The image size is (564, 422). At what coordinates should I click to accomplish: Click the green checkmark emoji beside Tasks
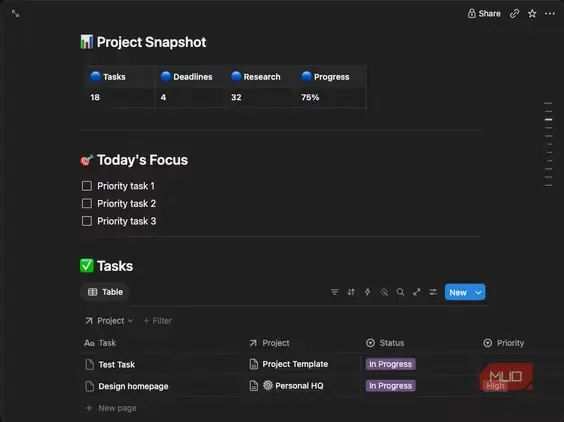click(x=86, y=266)
